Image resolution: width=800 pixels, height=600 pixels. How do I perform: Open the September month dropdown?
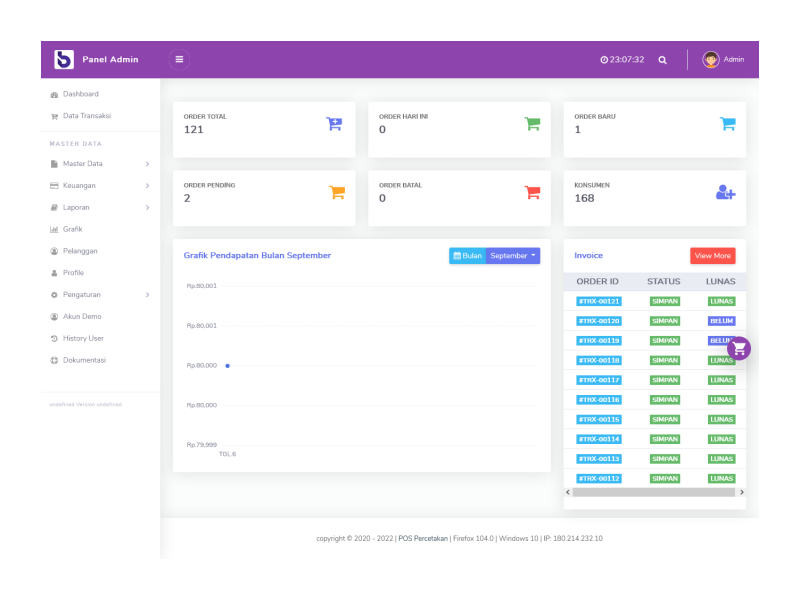(x=512, y=255)
